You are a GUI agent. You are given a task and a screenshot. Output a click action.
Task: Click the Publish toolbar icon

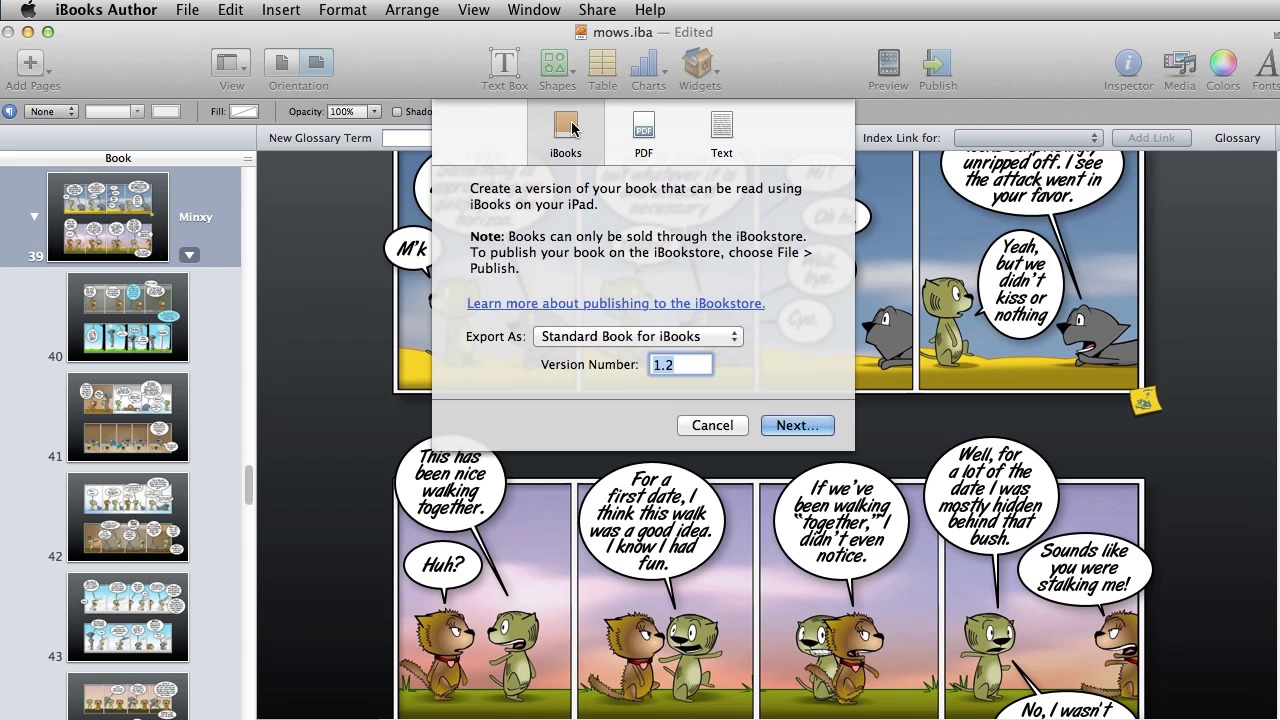click(x=938, y=70)
